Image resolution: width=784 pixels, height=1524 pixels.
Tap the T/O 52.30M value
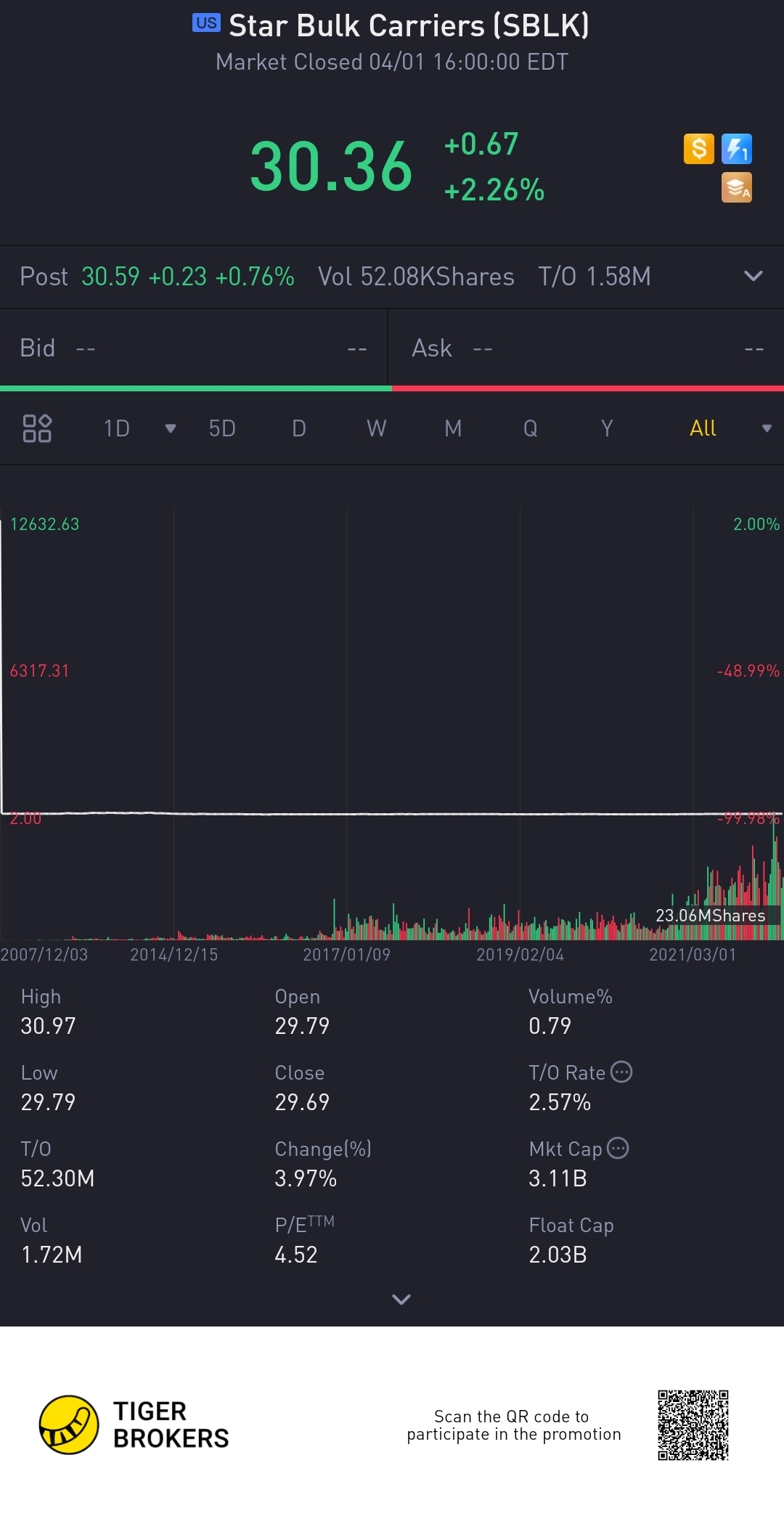click(58, 1178)
